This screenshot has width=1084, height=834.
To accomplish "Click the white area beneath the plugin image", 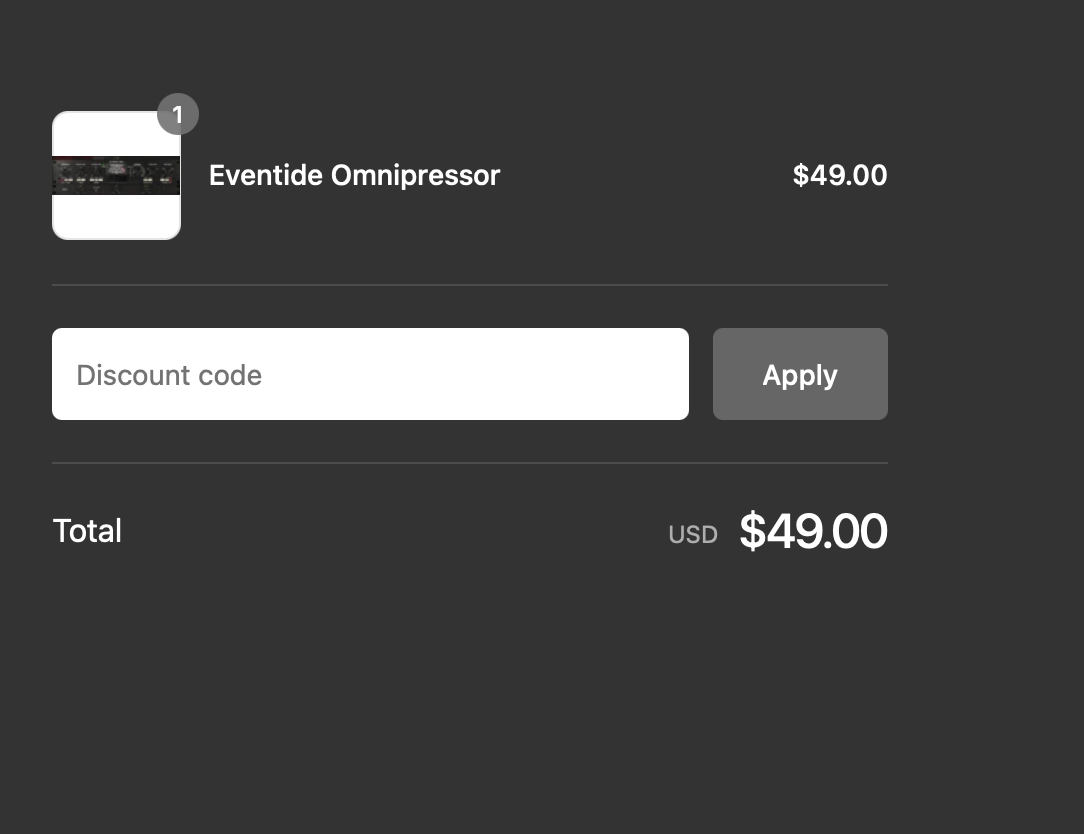I will (116, 216).
